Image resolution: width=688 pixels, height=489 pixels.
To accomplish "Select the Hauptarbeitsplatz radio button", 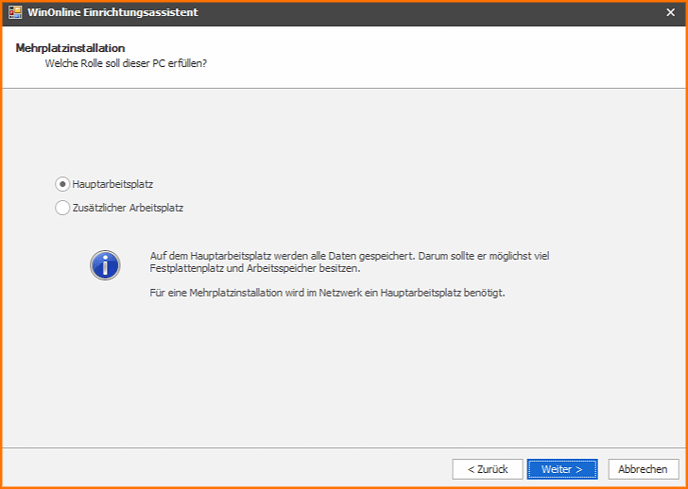I will point(63,184).
